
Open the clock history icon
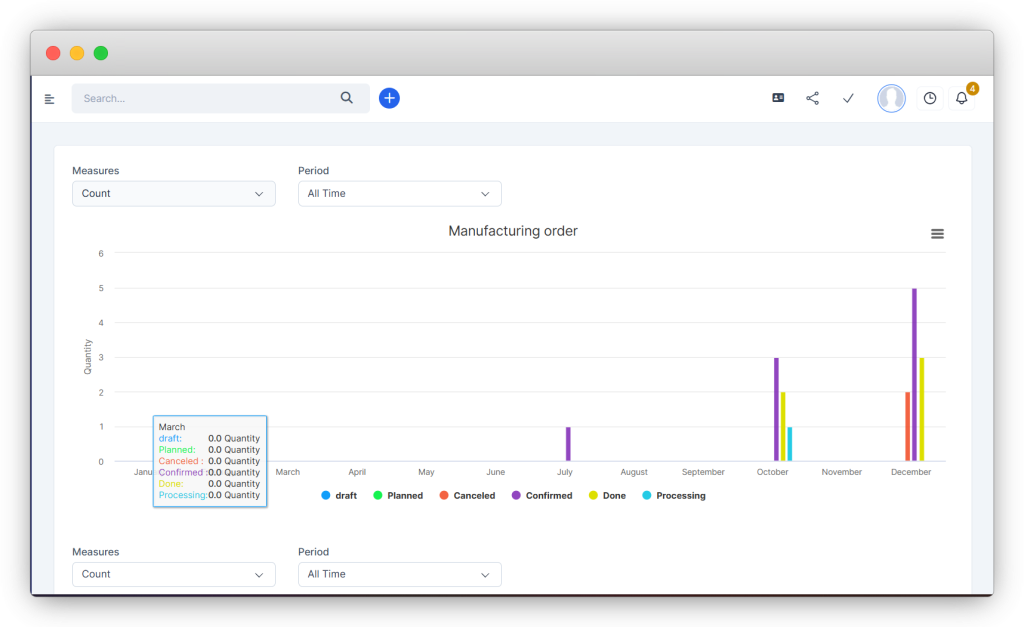tap(930, 98)
